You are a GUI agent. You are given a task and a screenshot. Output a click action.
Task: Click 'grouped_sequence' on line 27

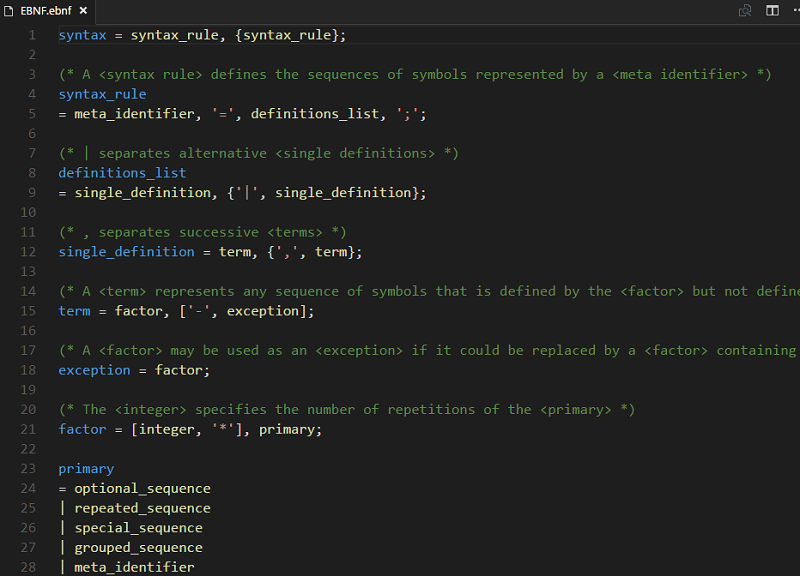click(x=138, y=548)
